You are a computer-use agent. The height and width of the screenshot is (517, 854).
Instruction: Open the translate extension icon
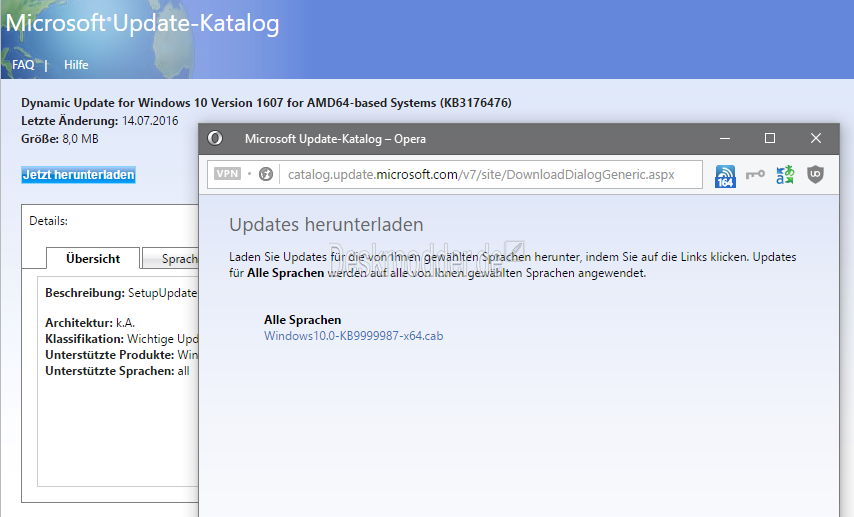pos(785,174)
